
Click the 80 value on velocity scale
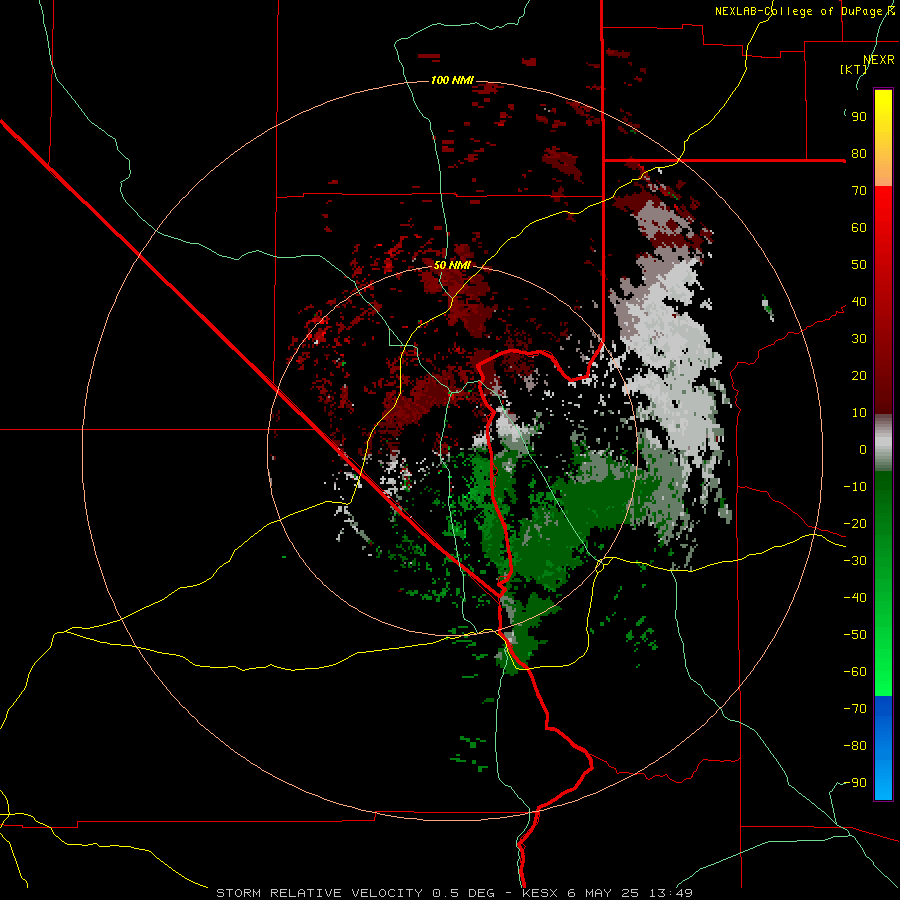tap(859, 154)
